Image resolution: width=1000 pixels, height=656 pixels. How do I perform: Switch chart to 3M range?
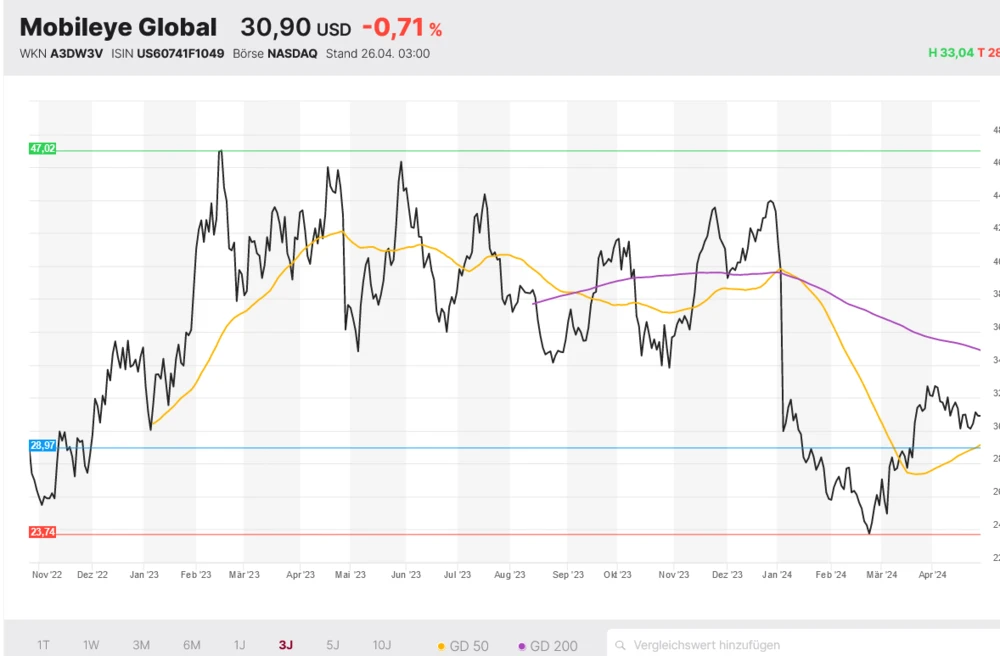click(141, 645)
